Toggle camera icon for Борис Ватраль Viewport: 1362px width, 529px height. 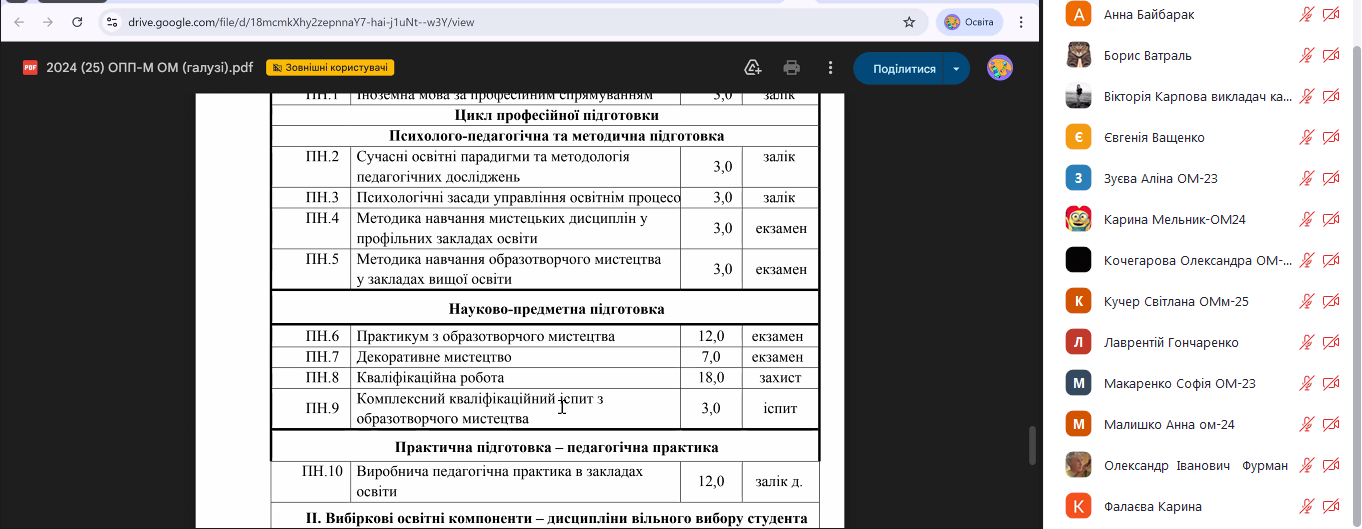tap(1331, 56)
